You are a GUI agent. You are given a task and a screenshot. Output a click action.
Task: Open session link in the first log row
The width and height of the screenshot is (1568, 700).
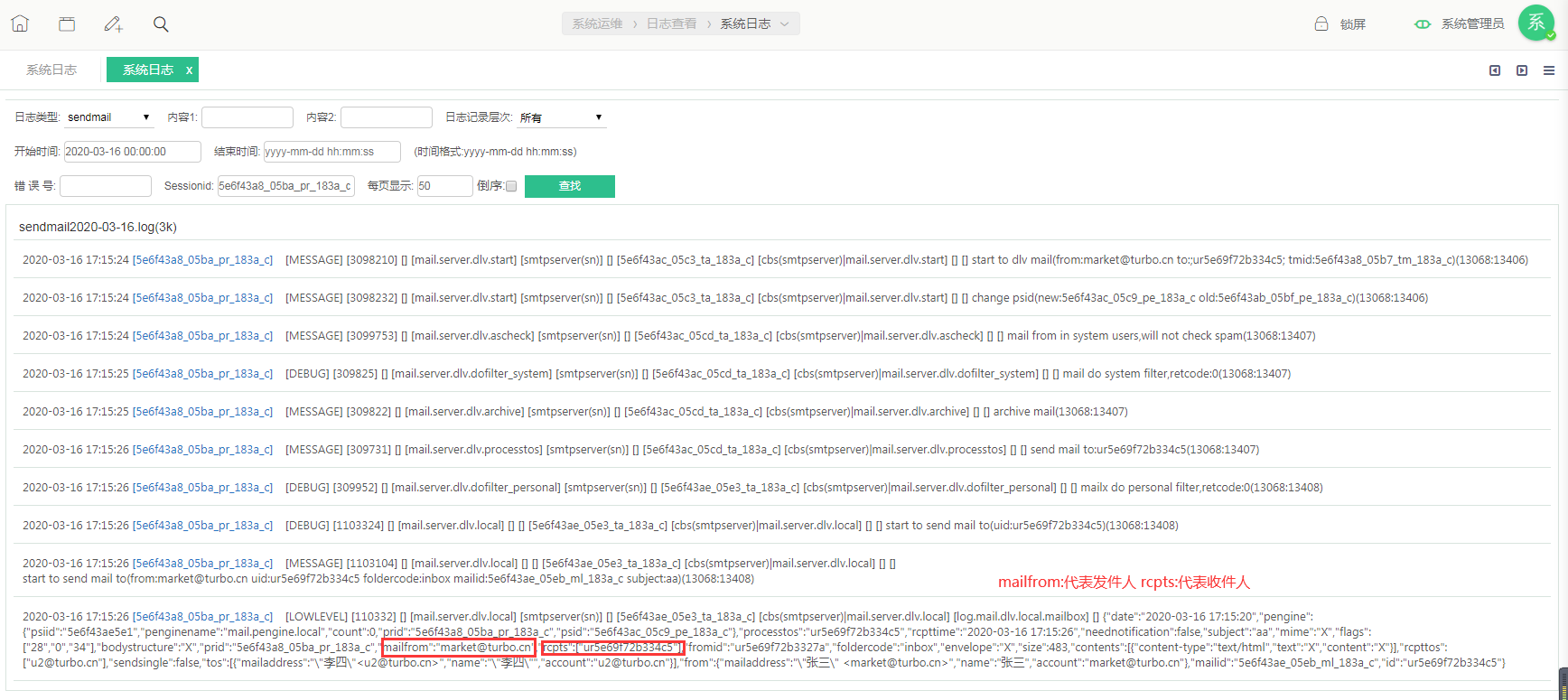pos(202,260)
